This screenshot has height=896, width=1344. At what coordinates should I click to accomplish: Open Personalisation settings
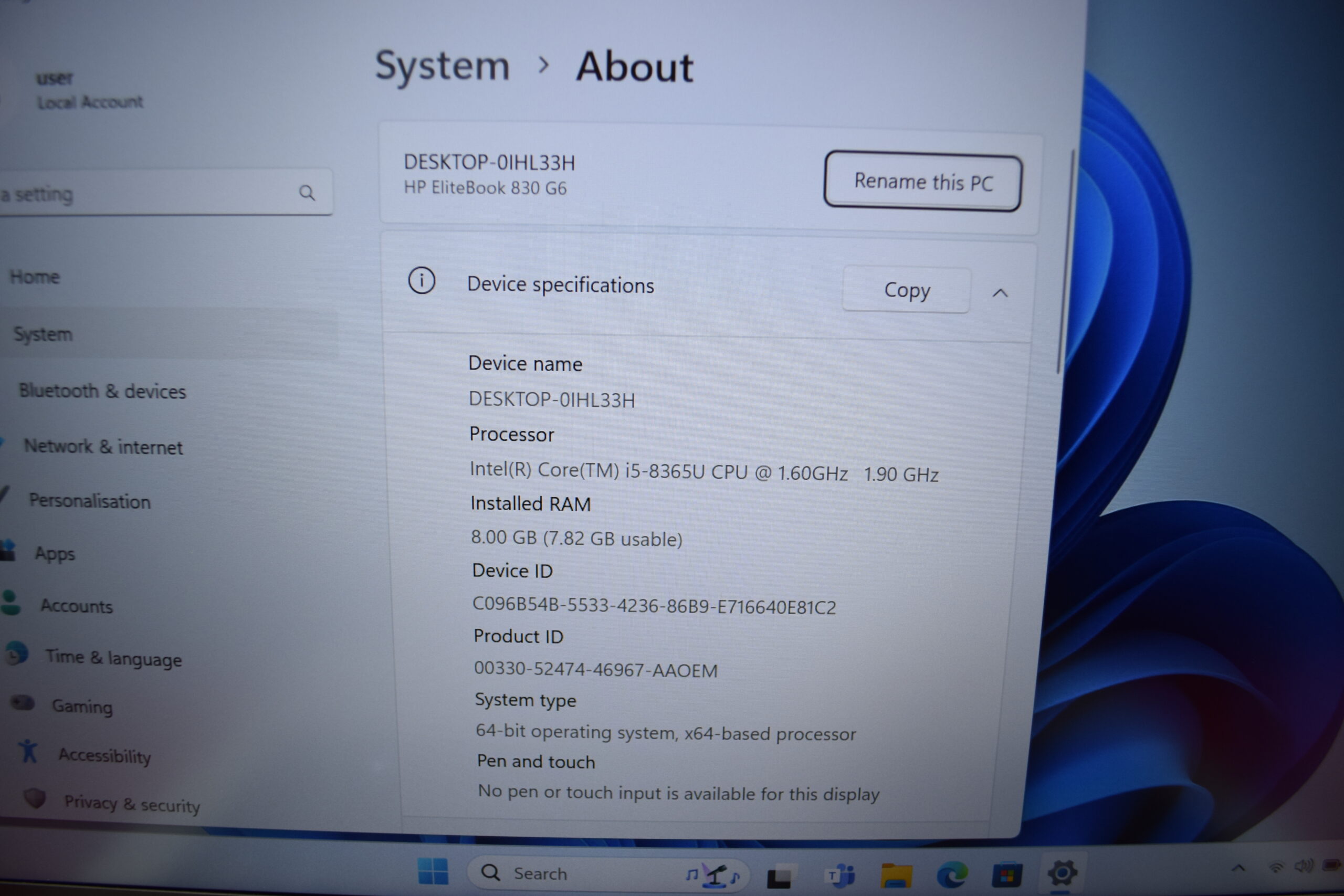point(90,501)
